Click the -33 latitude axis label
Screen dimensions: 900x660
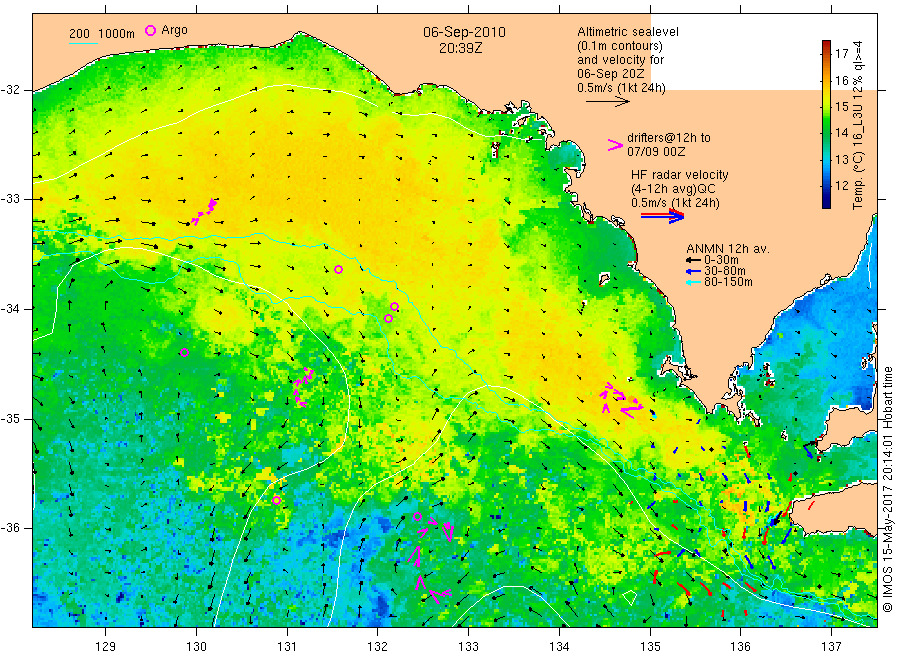10,199
